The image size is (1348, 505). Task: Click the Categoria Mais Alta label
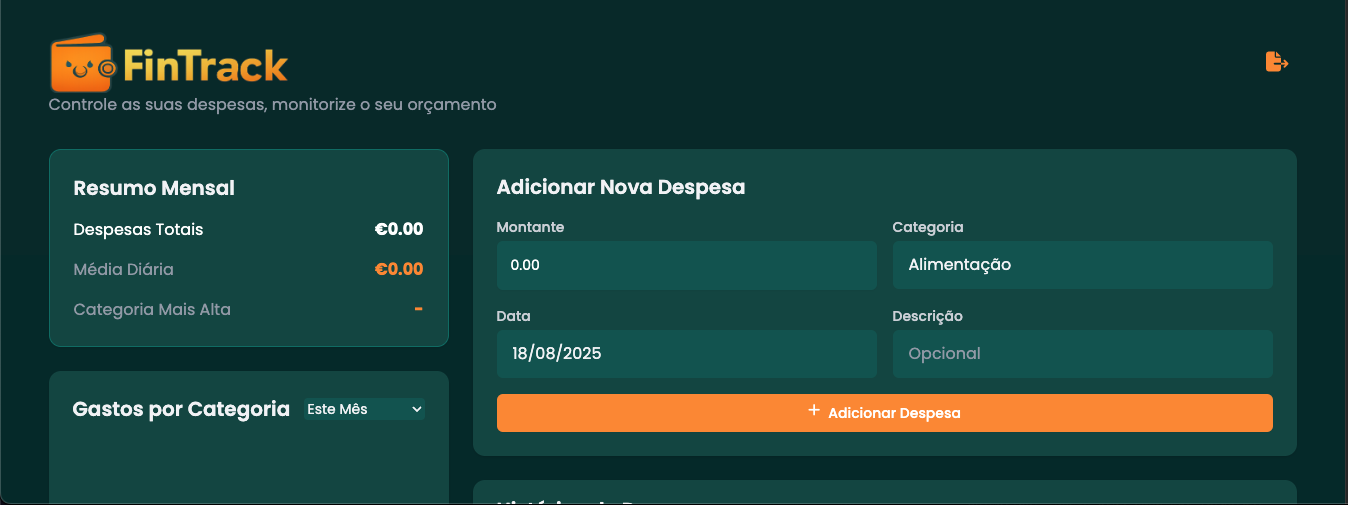(x=152, y=309)
